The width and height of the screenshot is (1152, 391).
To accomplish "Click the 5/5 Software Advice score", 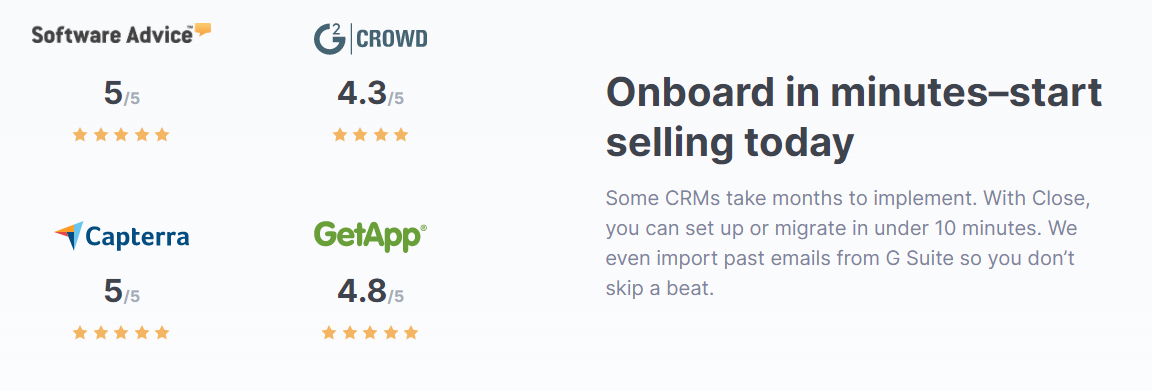I will point(121,94).
